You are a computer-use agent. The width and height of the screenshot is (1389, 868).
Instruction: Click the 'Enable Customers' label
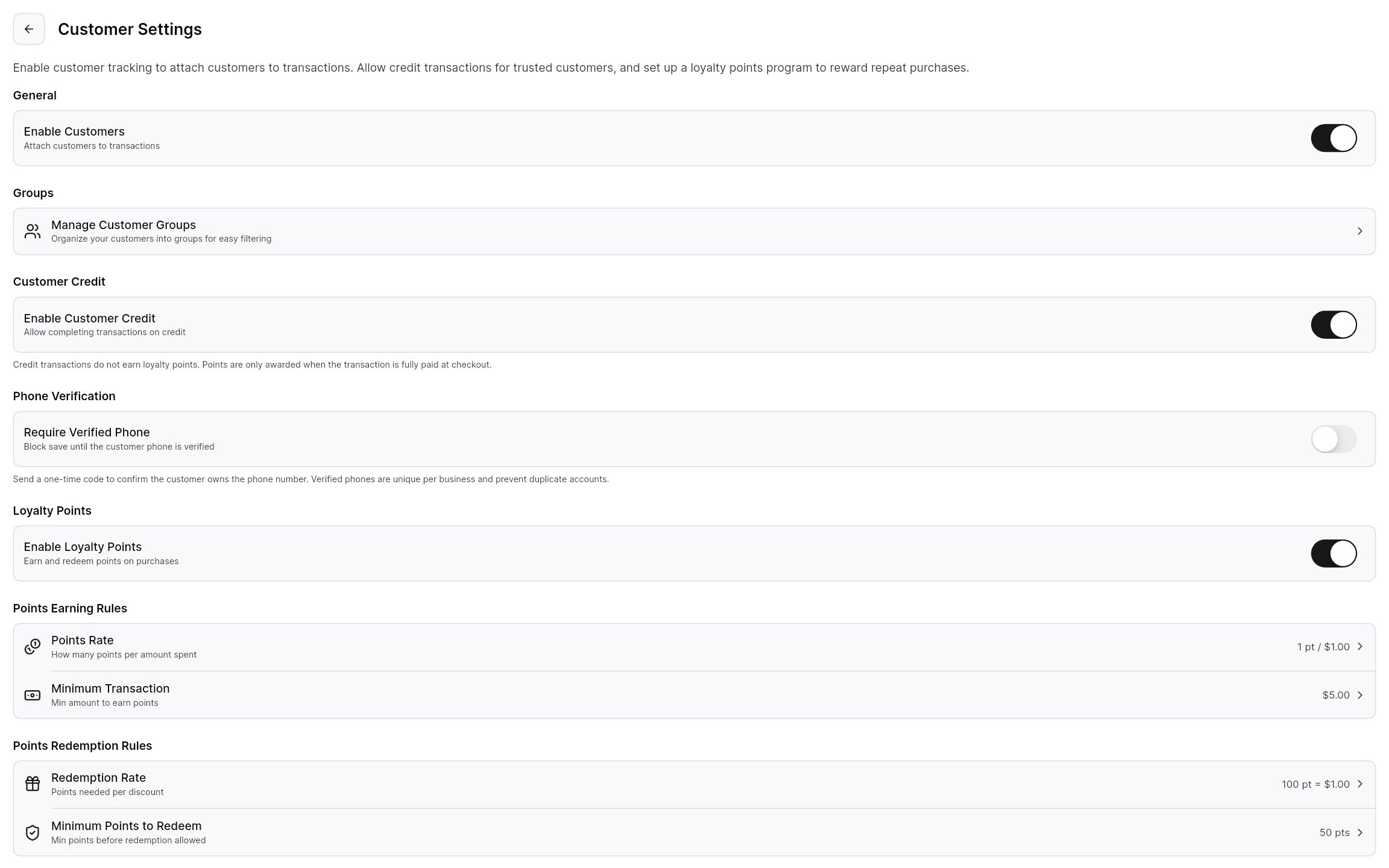click(74, 131)
